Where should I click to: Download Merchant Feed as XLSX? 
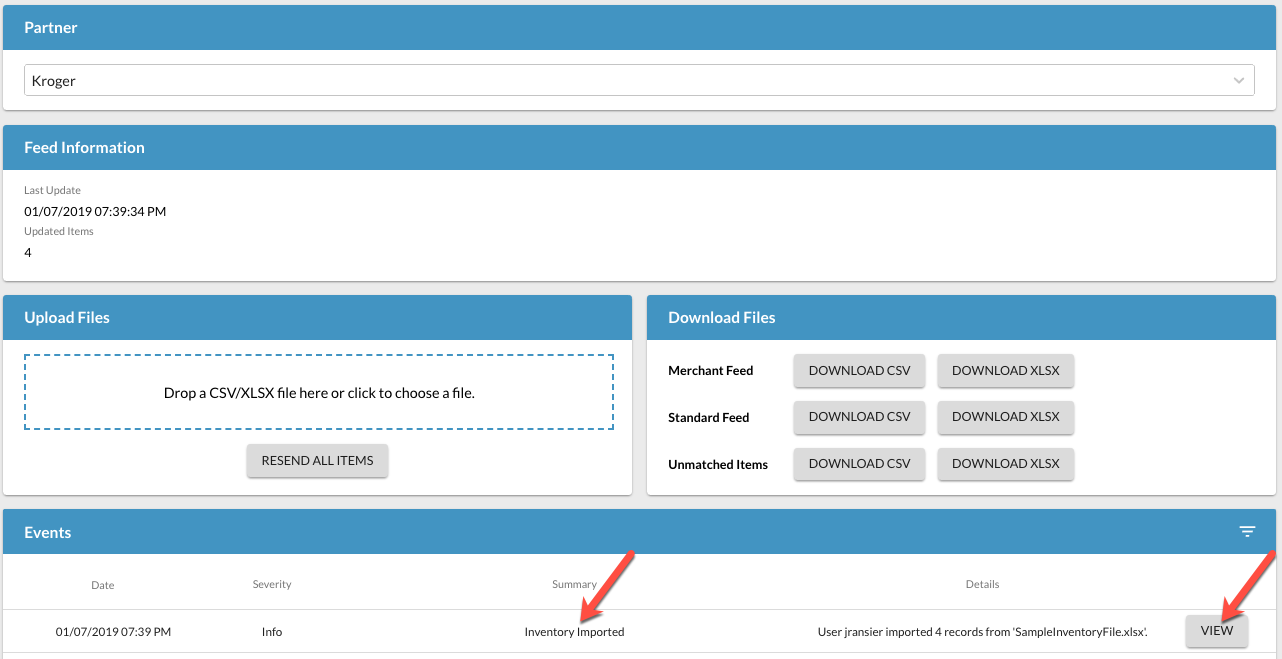click(1005, 371)
